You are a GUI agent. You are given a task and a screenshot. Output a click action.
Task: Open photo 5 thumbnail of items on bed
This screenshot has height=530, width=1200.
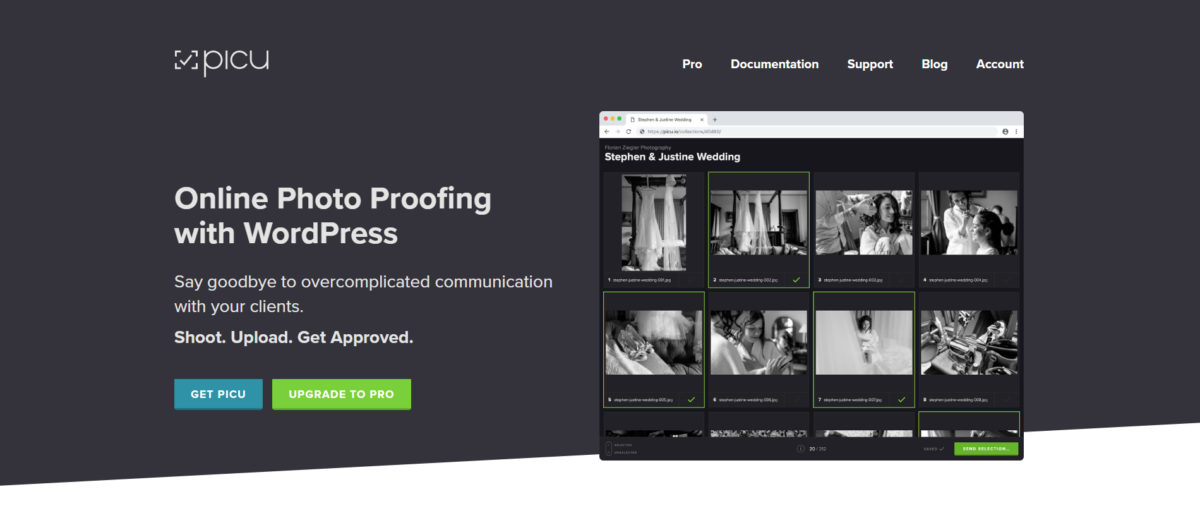point(654,342)
